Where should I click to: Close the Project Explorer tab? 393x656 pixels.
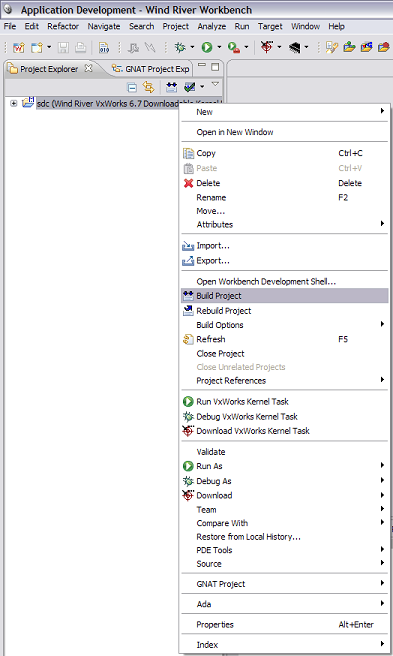(x=88, y=68)
